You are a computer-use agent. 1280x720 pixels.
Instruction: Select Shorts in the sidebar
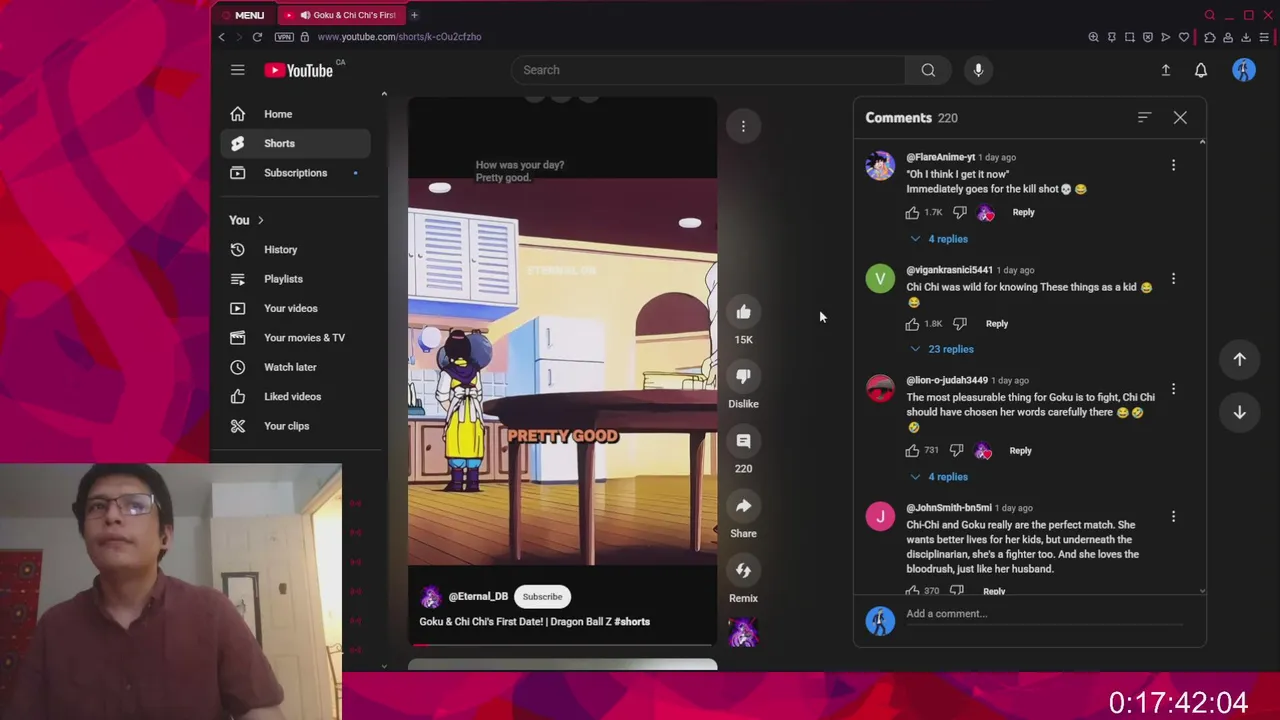296,143
